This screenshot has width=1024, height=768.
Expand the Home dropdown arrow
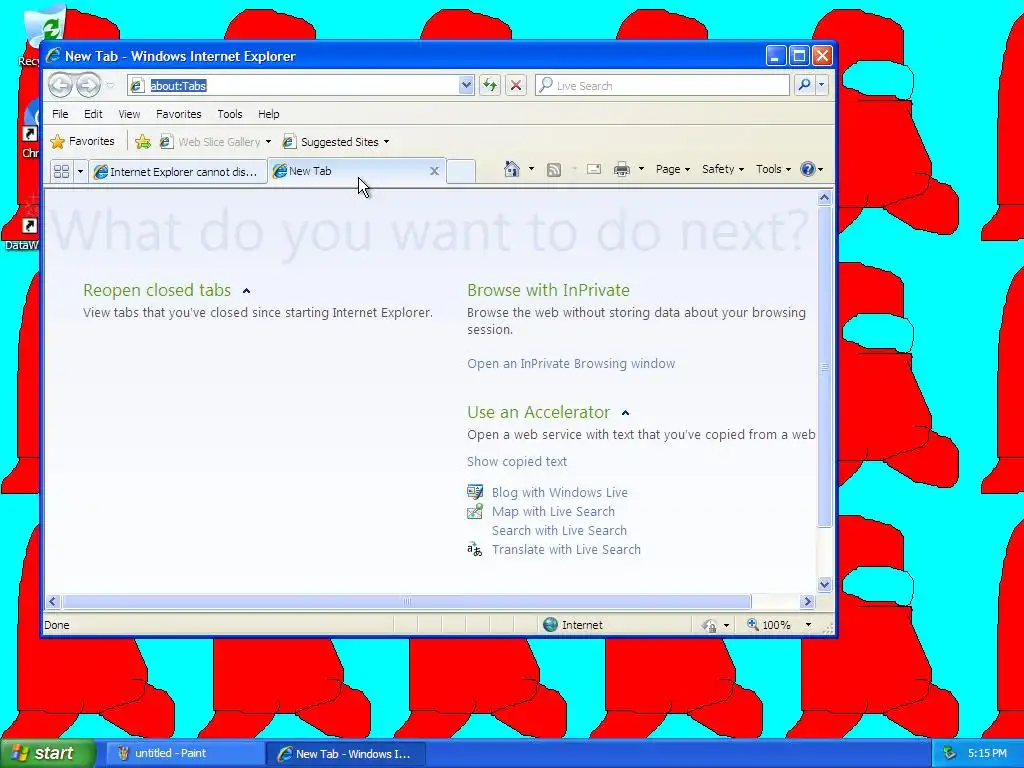(x=531, y=169)
